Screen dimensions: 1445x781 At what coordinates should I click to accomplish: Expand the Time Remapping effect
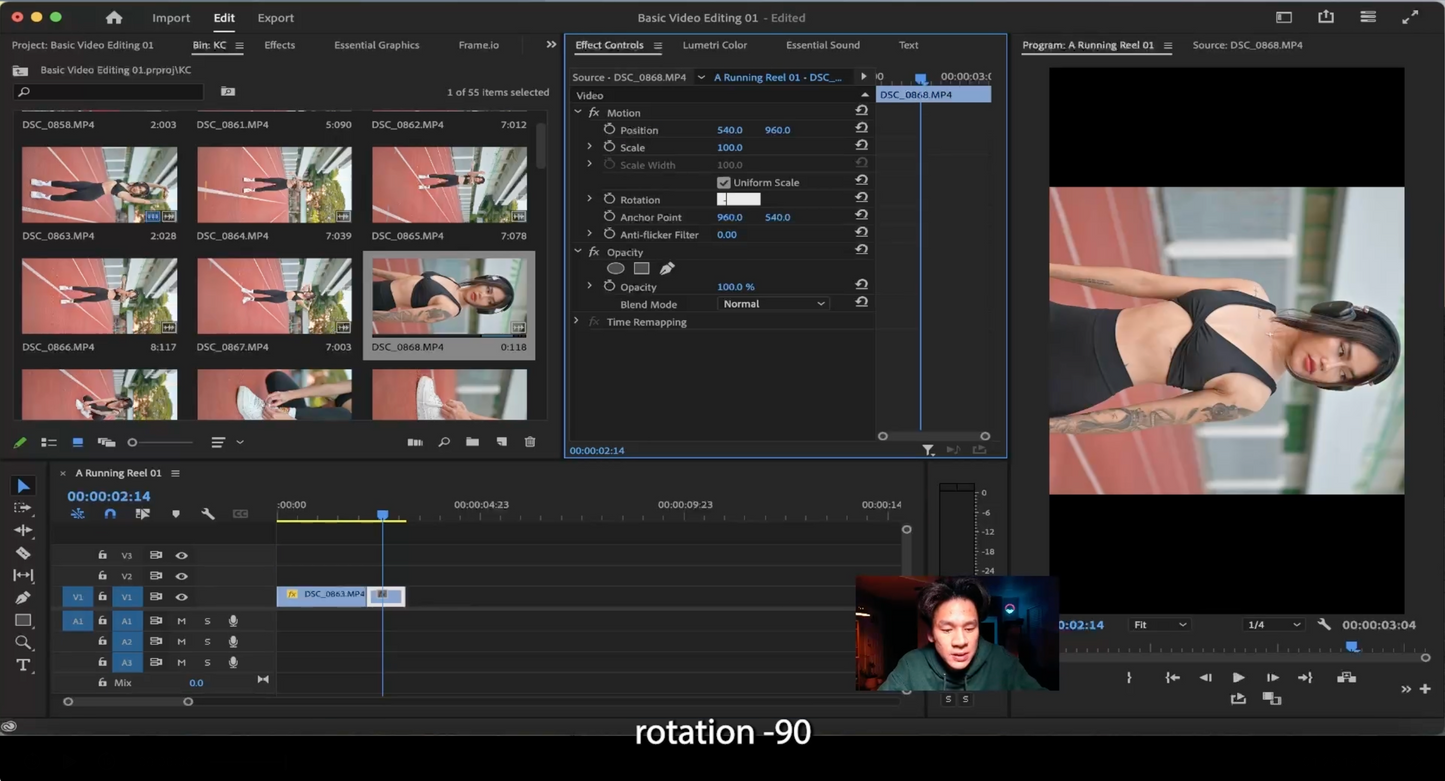(x=577, y=322)
